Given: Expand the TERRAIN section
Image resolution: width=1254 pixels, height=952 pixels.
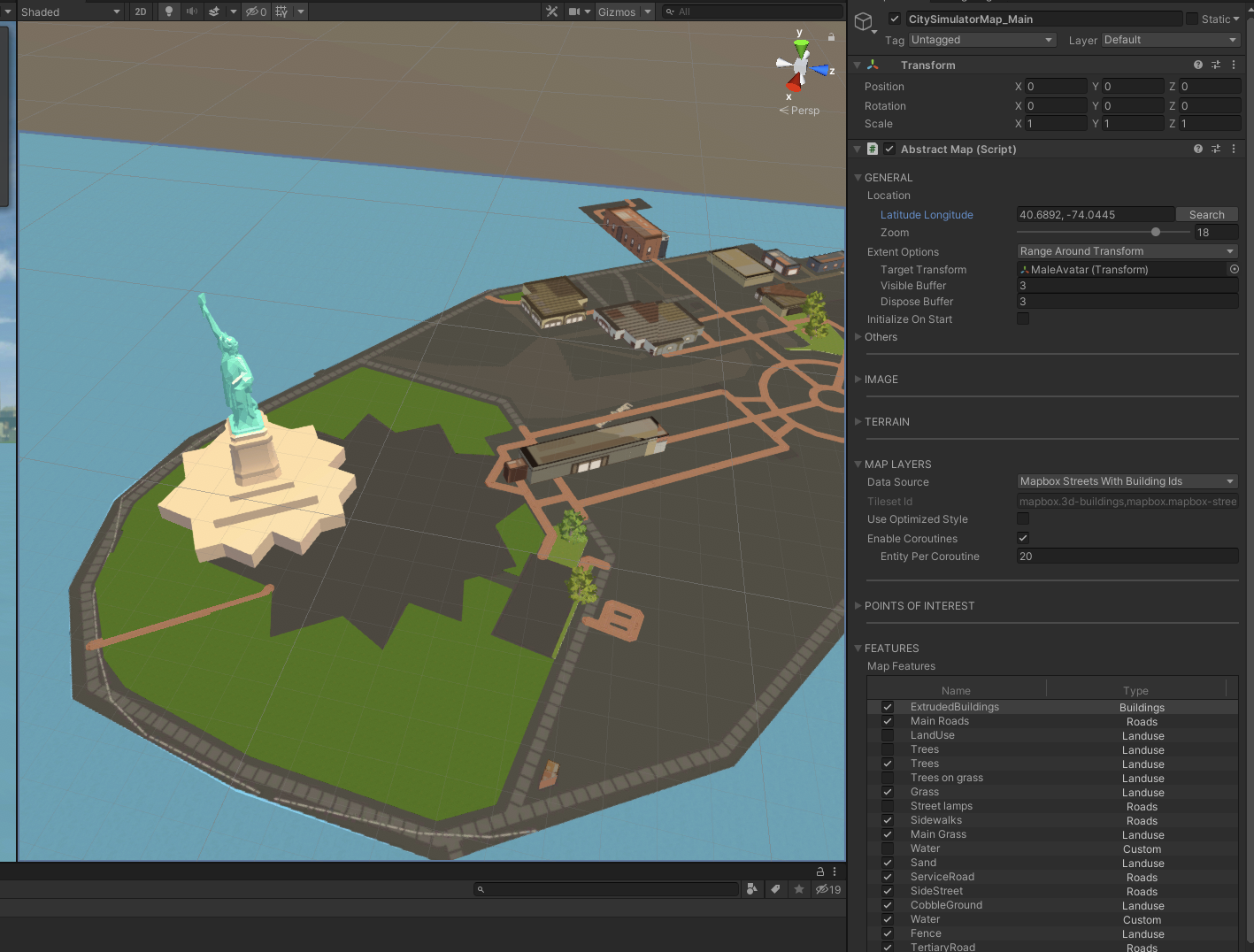Looking at the screenshot, I should pyautogui.click(x=858, y=421).
